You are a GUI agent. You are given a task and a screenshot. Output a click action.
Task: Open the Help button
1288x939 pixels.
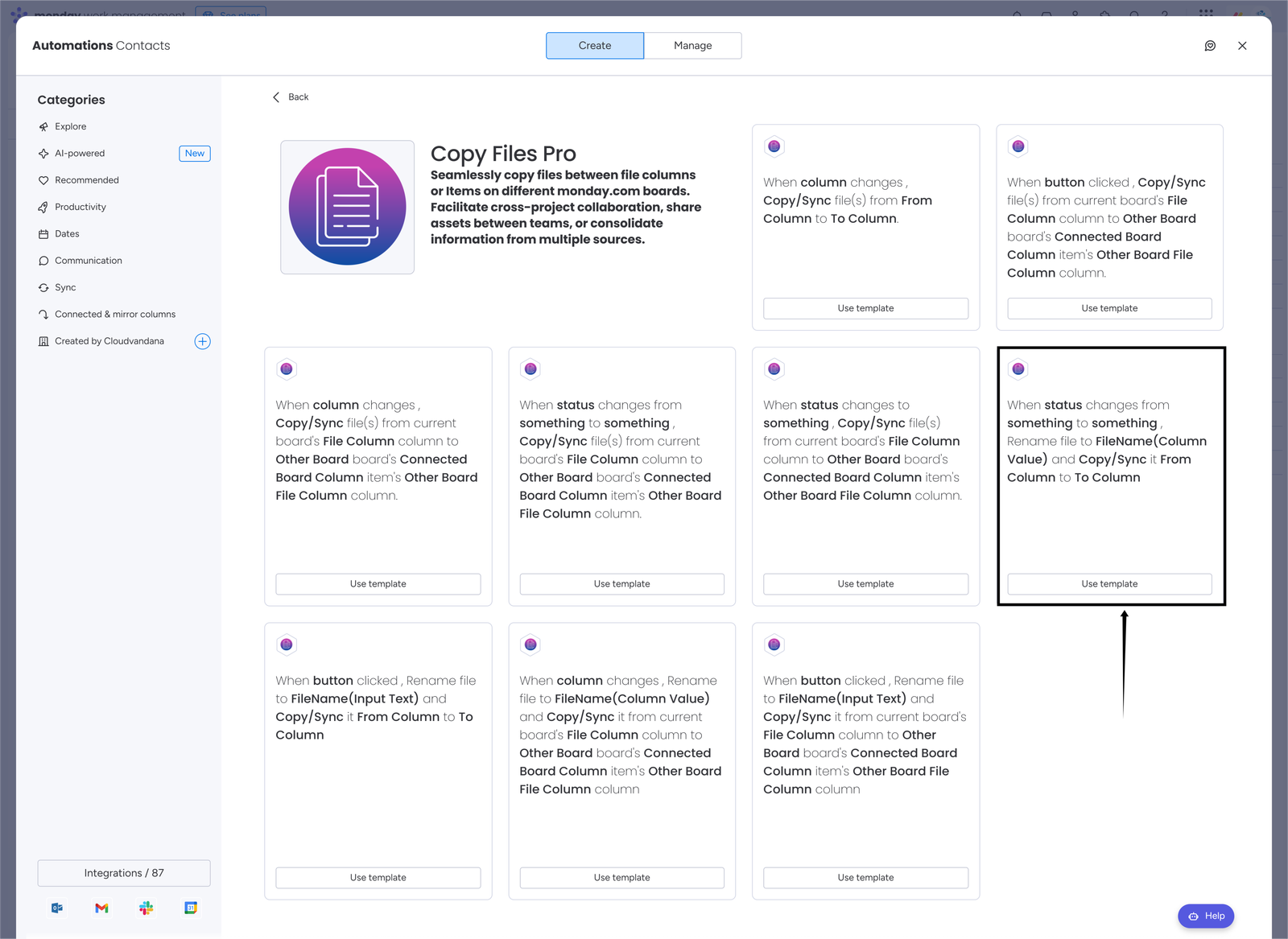coord(1206,916)
